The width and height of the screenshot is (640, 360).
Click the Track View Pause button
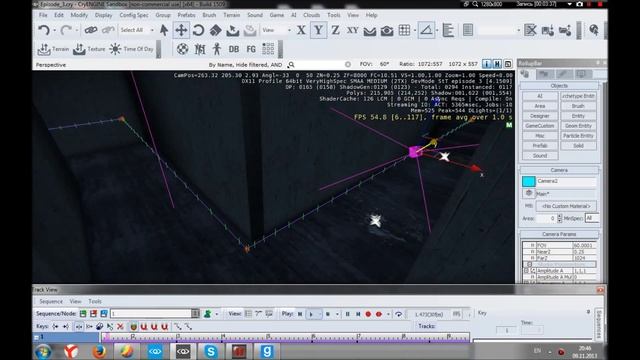coord(347,314)
